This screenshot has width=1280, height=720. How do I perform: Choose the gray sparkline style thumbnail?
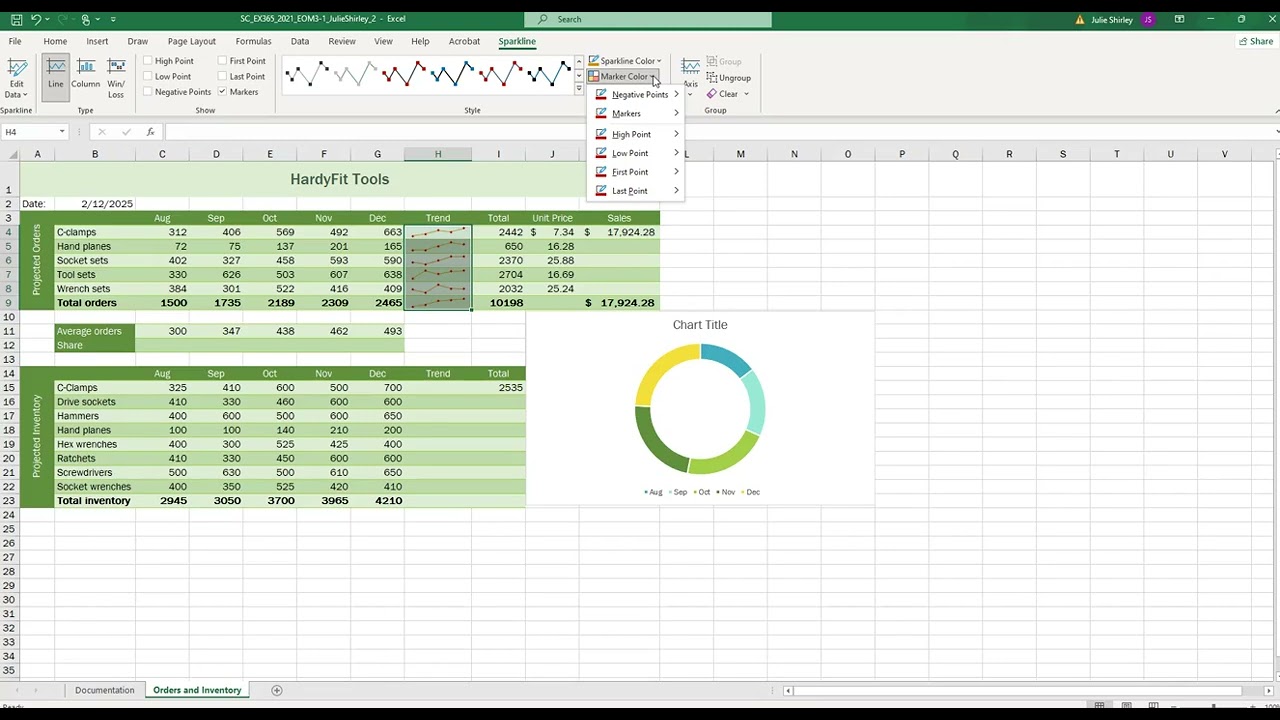tap(355, 73)
